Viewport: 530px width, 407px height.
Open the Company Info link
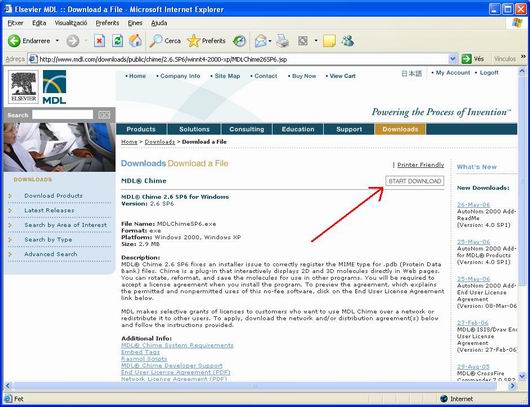pos(180,76)
